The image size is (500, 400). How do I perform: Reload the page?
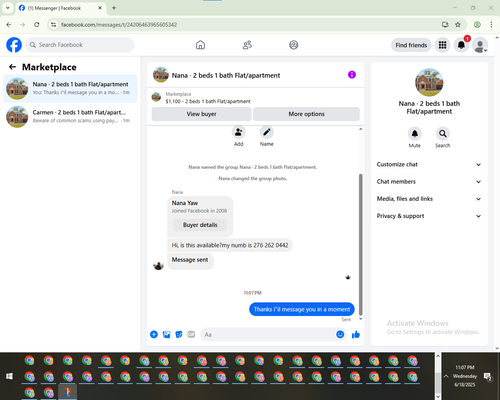(x=37, y=25)
